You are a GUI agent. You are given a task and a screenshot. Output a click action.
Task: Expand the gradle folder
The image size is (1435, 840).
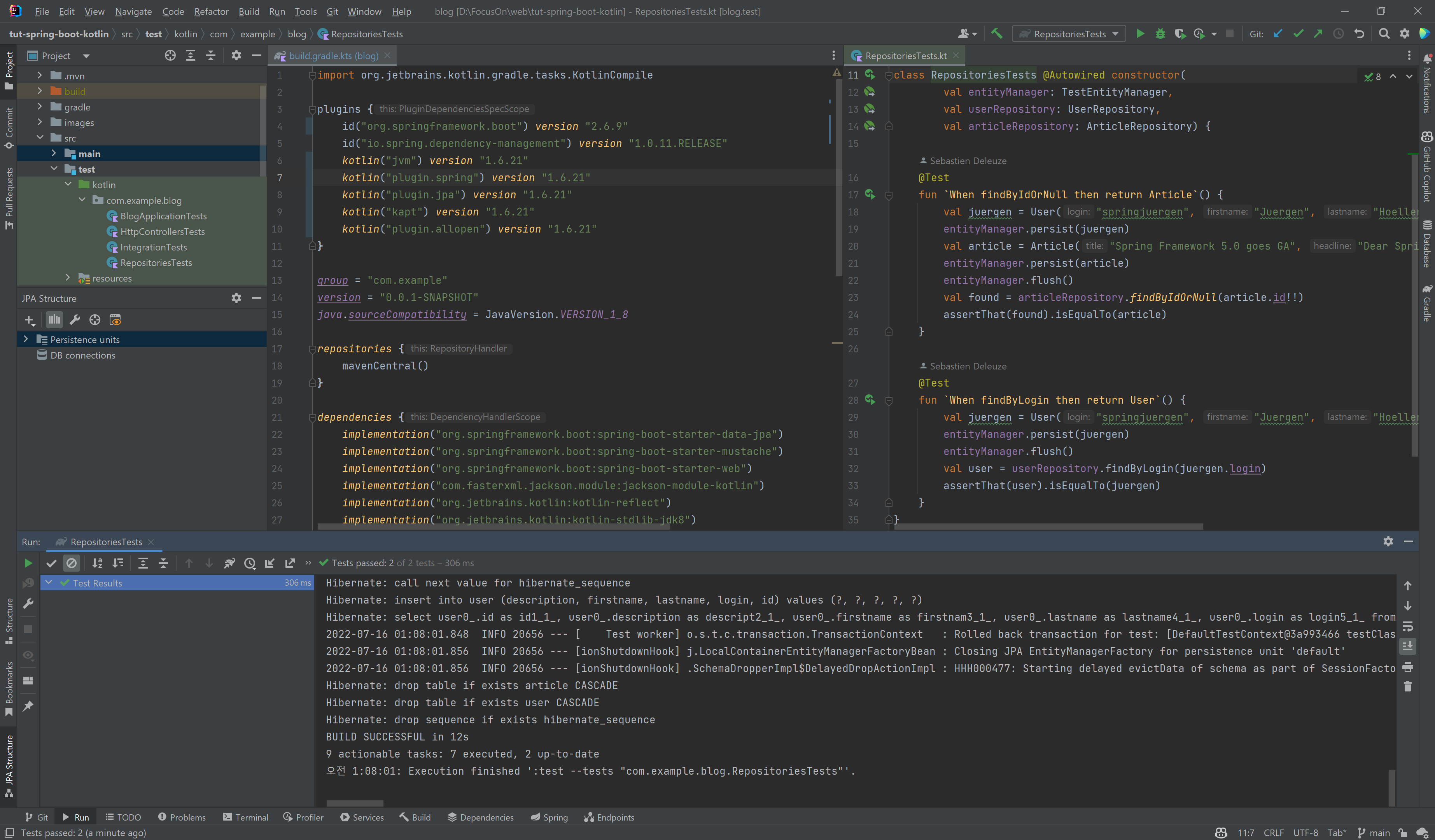[39, 107]
